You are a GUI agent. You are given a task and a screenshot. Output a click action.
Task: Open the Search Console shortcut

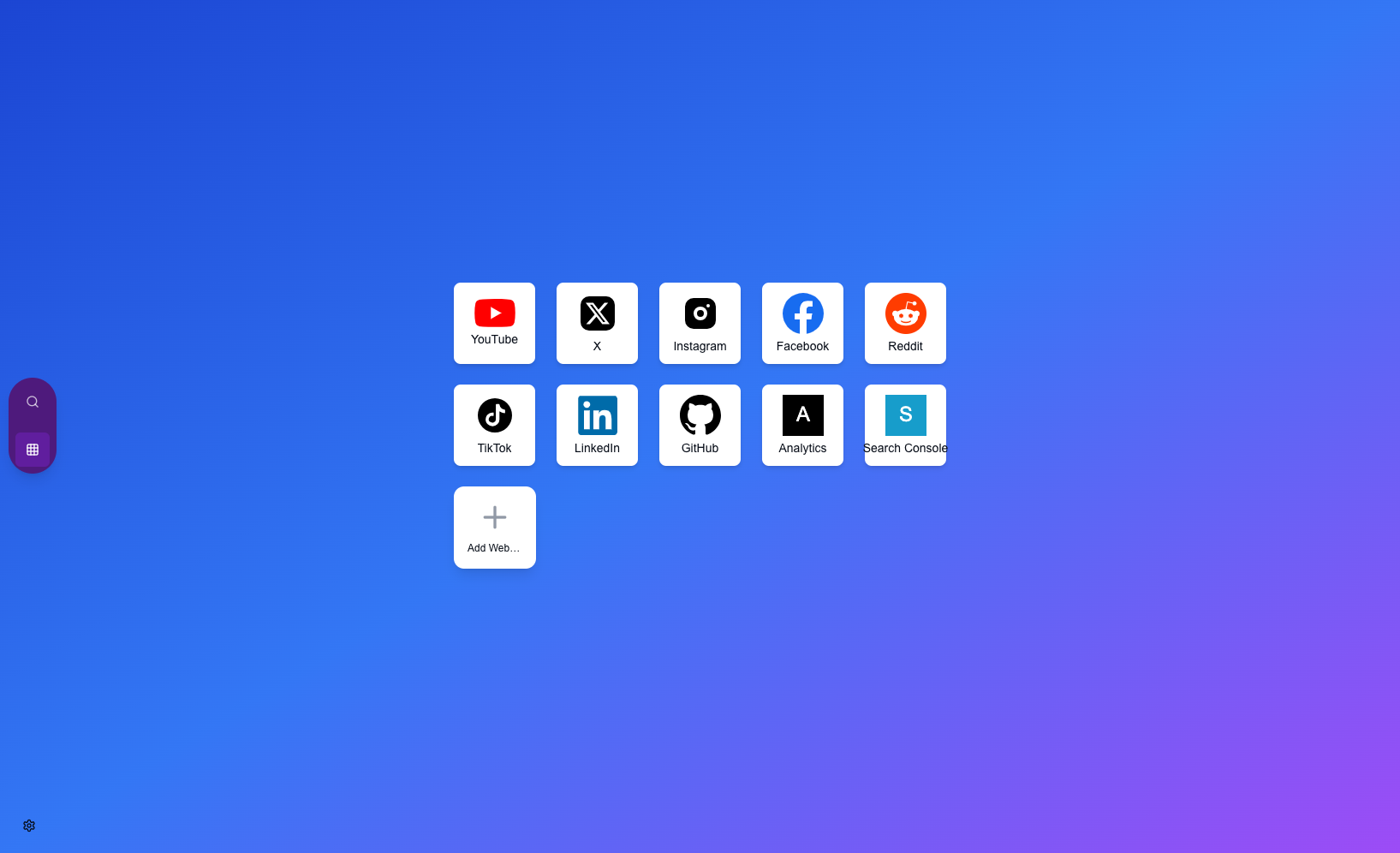click(x=905, y=425)
